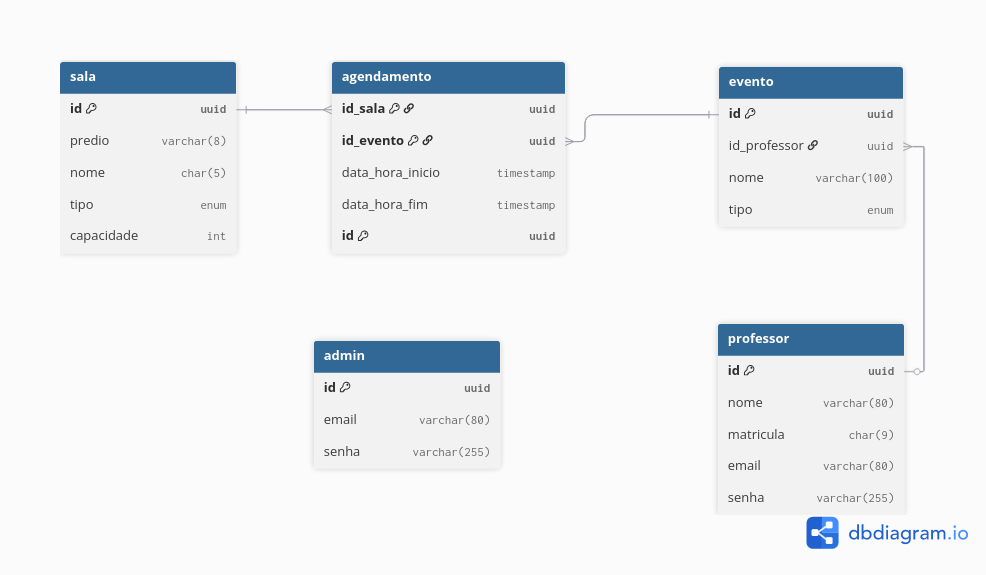Click the admin table header

tap(406, 356)
